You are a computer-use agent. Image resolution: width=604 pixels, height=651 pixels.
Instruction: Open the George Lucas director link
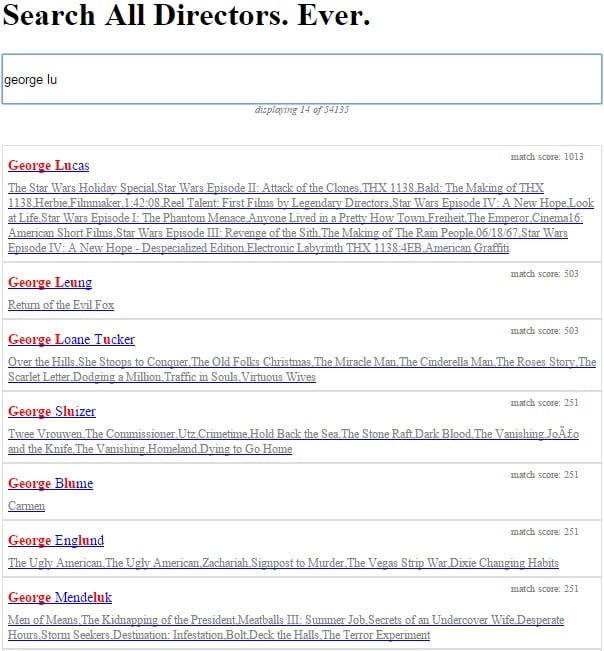(x=48, y=166)
